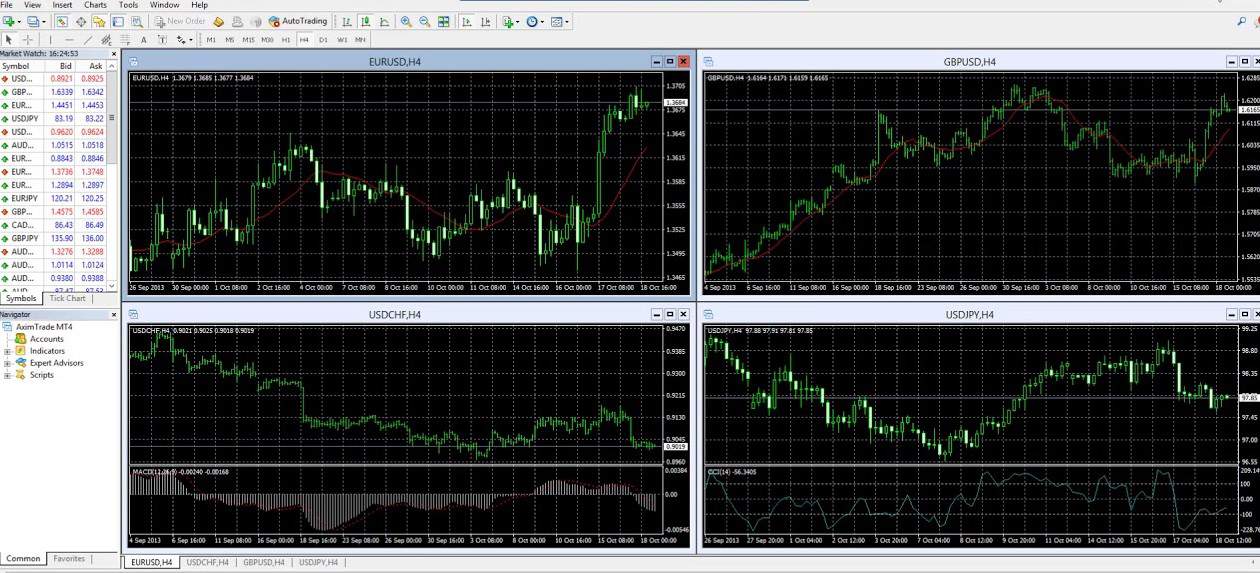The image size is (1260, 573).
Task: Select the Vertical Line drawing tool
Action: pyautogui.click(x=50, y=40)
